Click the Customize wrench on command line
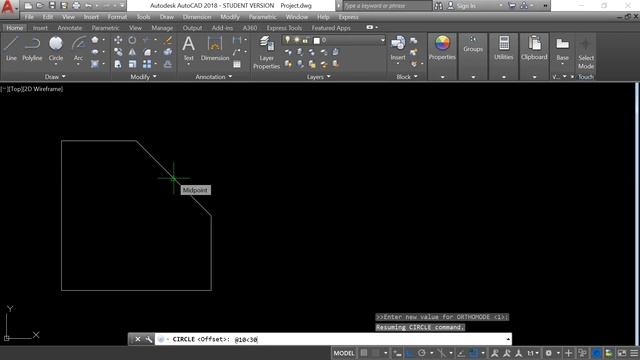The width and height of the screenshot is (640, 360). (149, 339)
